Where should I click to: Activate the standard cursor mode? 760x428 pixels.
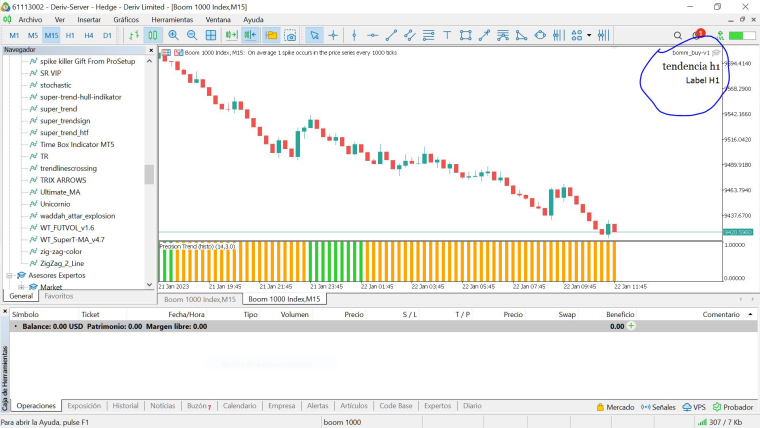(x=314, y=35)
